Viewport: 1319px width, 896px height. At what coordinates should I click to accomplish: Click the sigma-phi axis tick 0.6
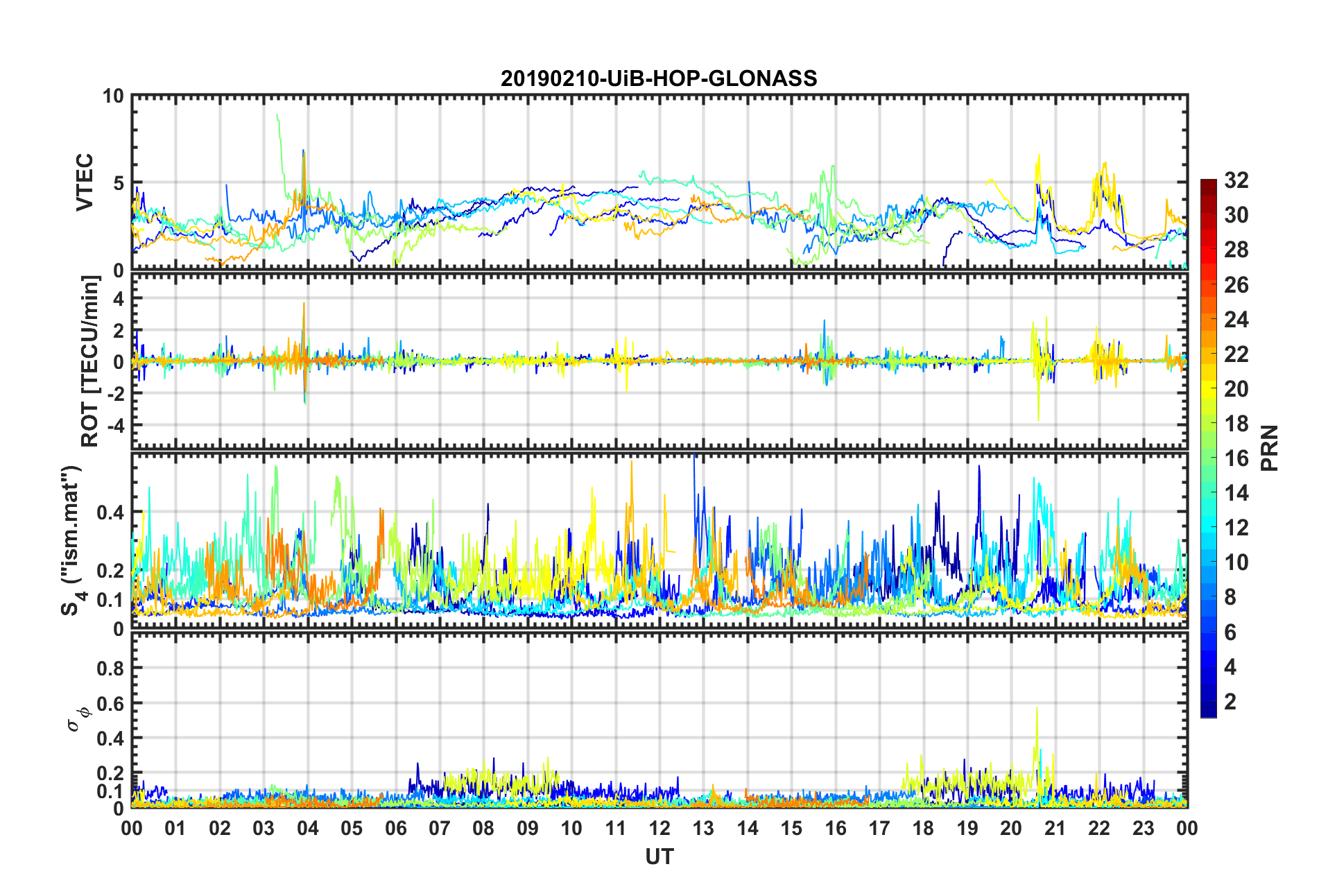pyautogui.click(x=111, y=703)
